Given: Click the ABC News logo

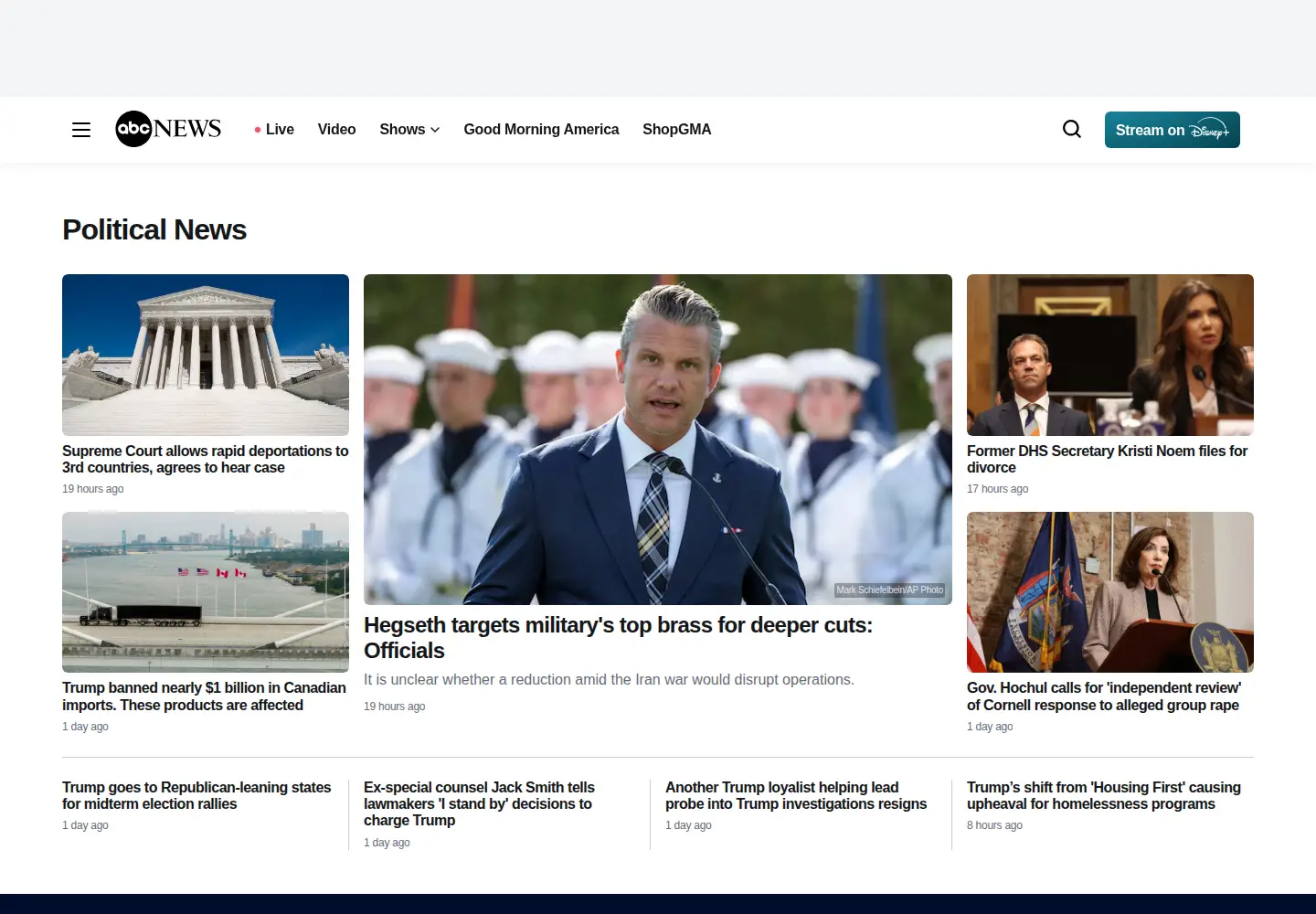Looking at the screenshot, I should (x=168, y=129).
